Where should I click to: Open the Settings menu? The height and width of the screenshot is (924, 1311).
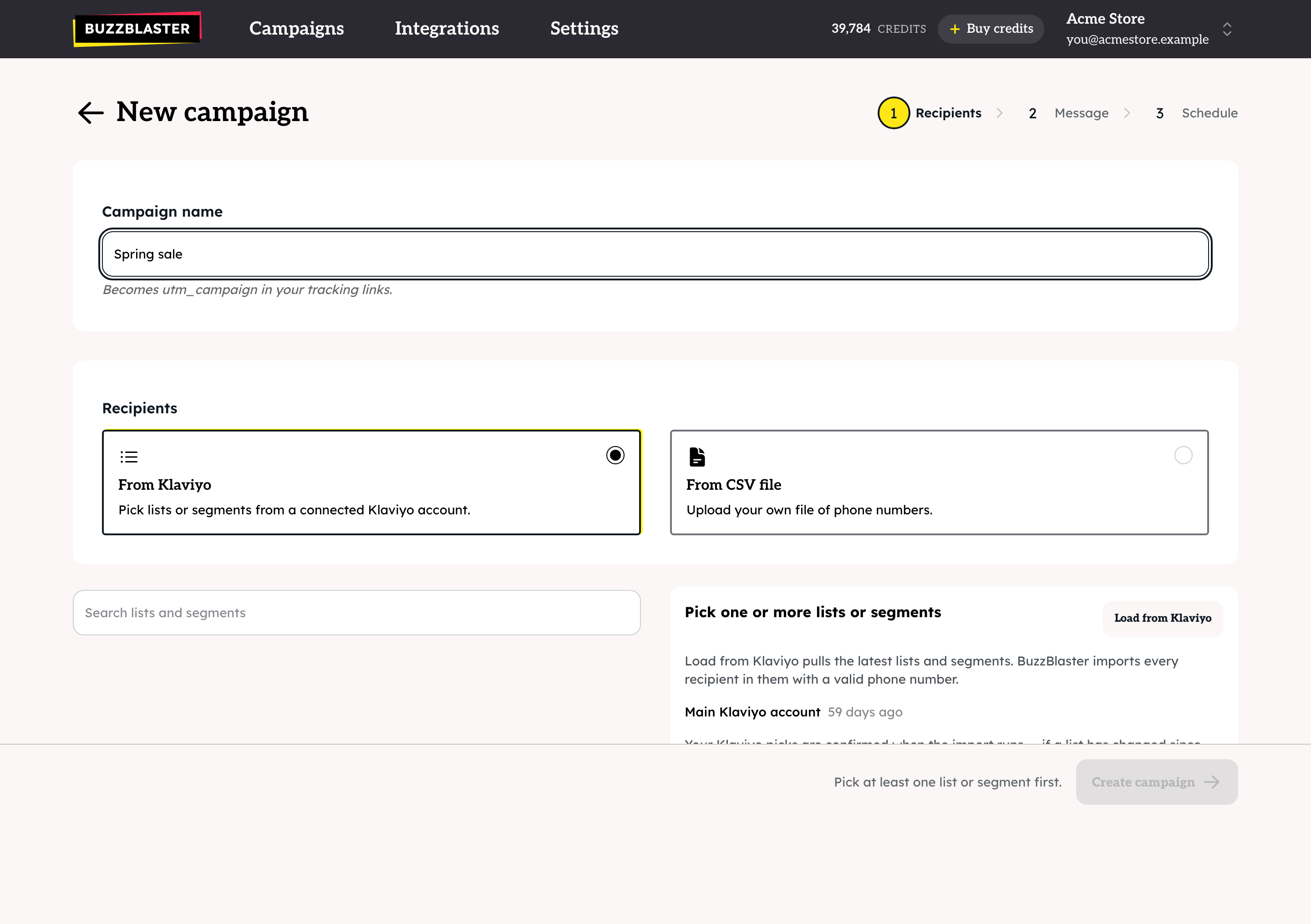(584, 29)
